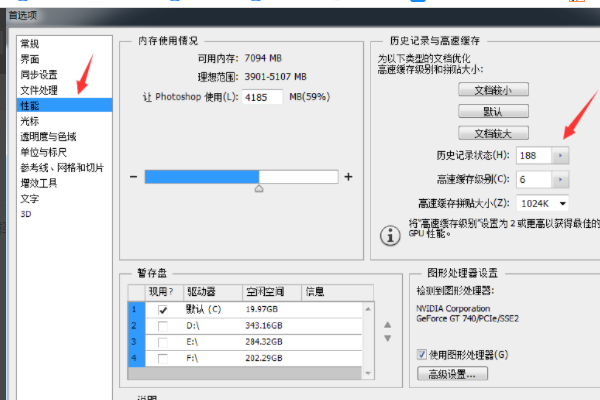Open the 高速缓存级别 arrow popup
The image size is (600, 400).
561,180
